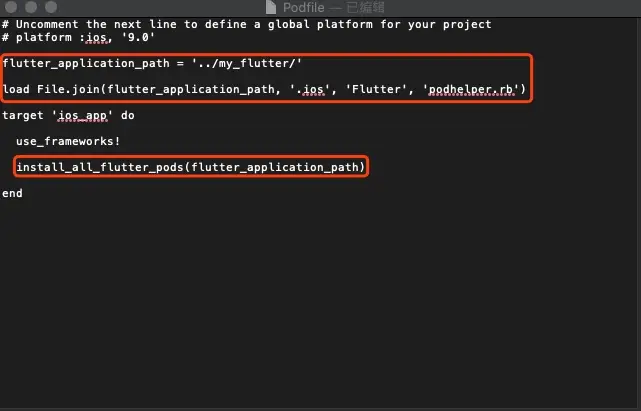This screenshot has height=411, width=641.
Task: Place cursor in the 'podhelper.rb' string
Action: pos(471,89)
